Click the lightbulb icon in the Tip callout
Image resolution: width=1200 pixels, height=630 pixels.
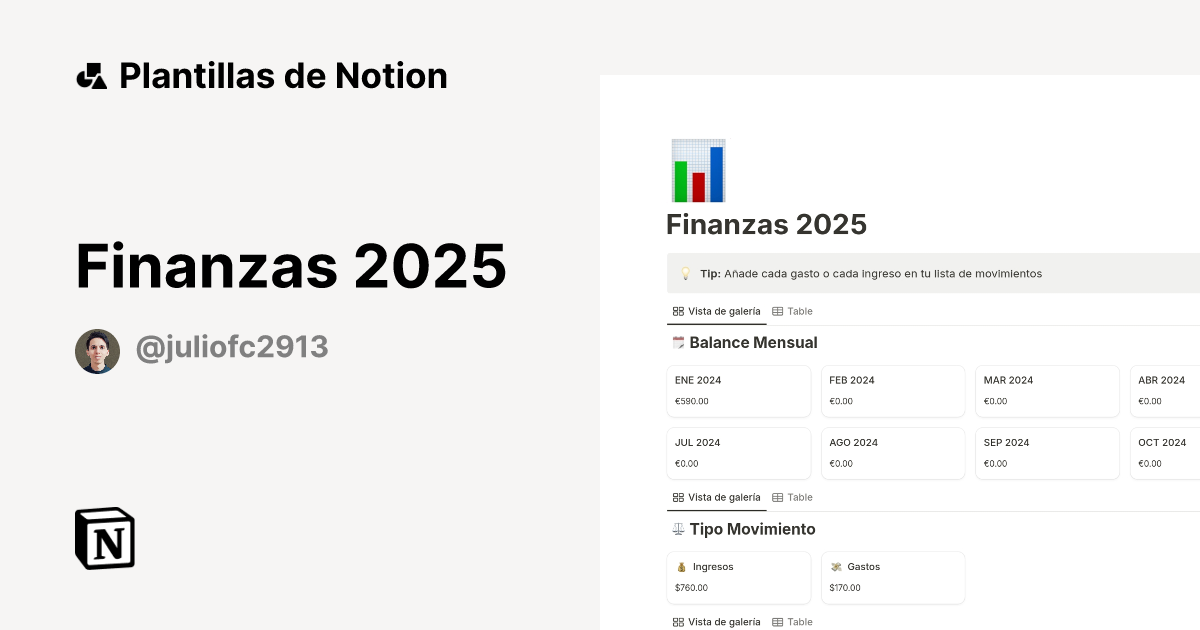click(x=685, y=272)
